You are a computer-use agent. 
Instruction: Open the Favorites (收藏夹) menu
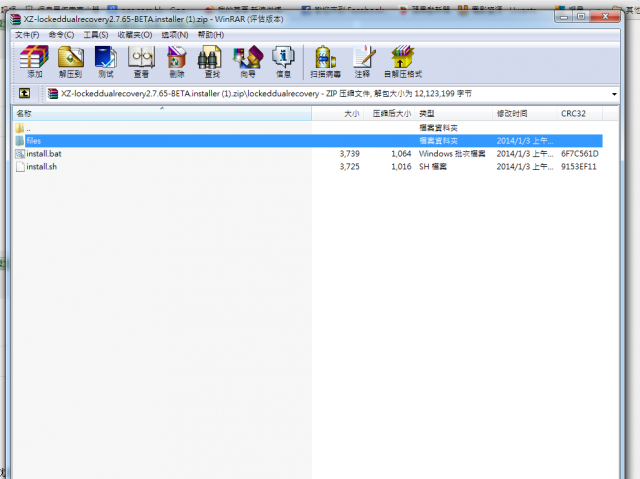point(135,35)
